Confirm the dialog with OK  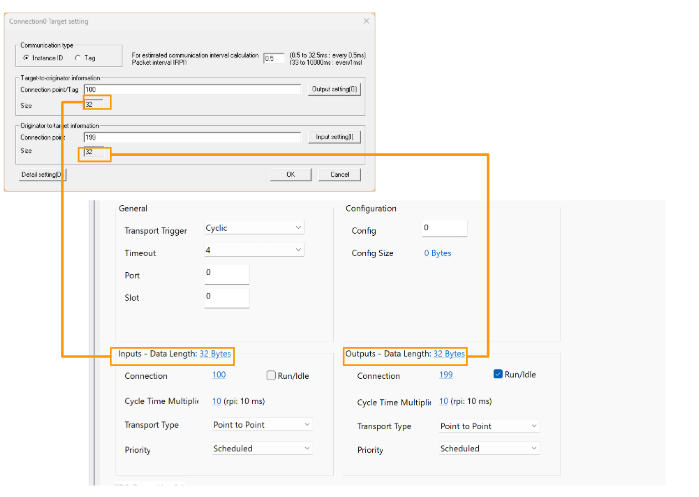(x=290, y=174)
